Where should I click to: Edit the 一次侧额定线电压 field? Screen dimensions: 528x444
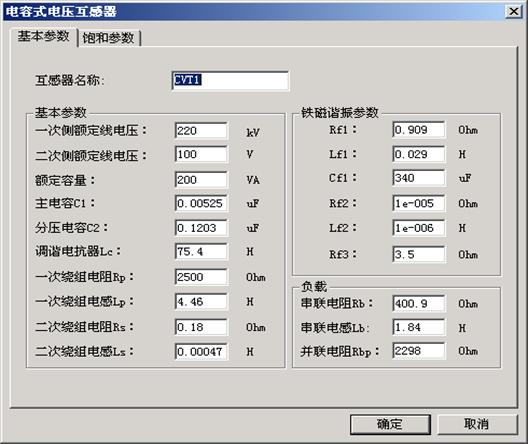201,131
